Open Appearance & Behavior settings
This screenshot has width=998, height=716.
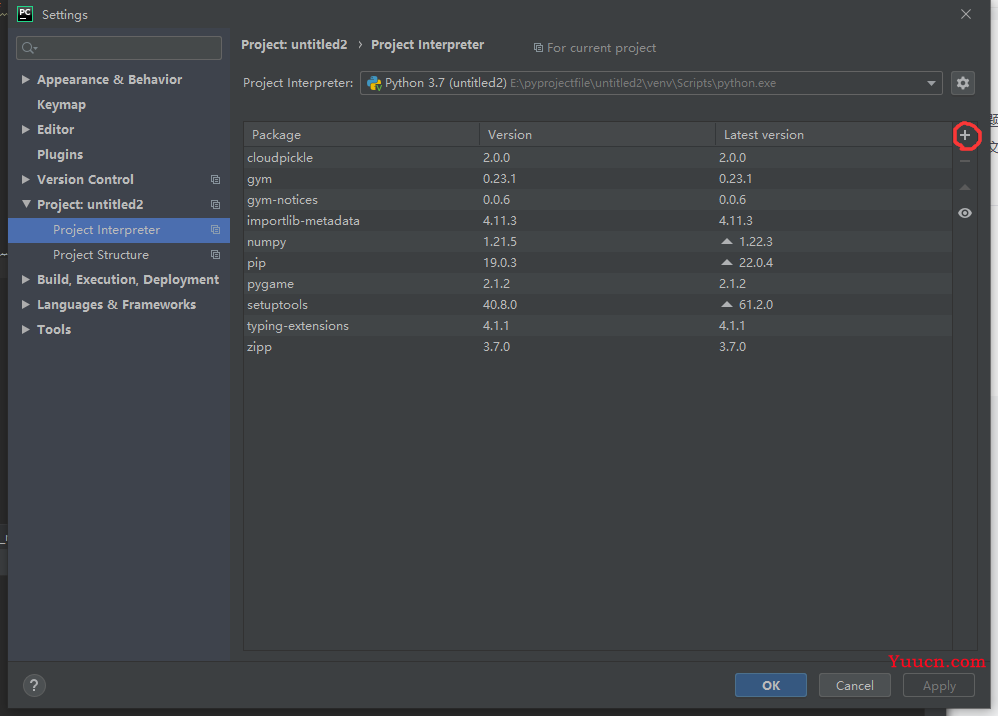(109, 80)
